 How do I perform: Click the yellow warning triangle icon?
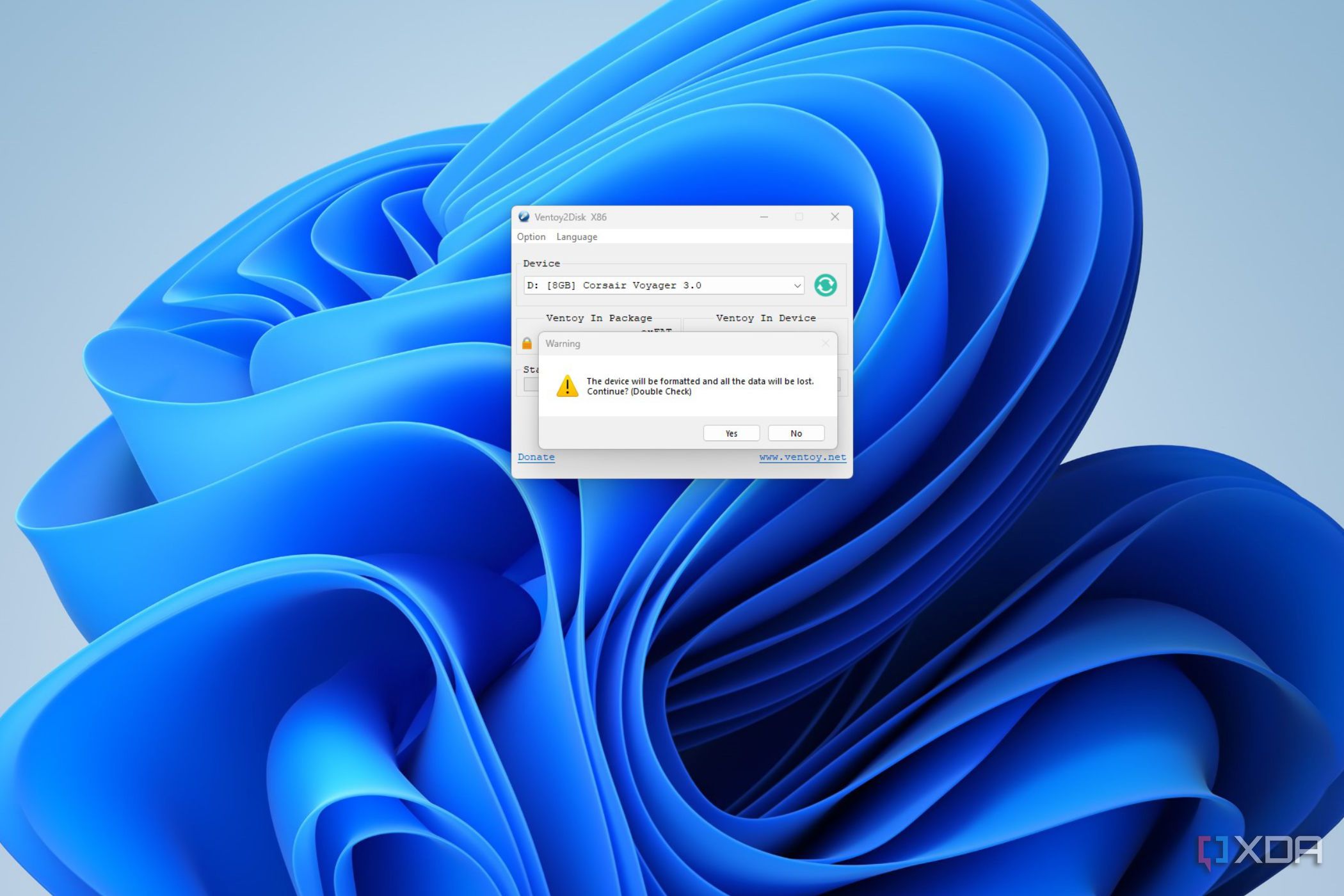point(567,386)
